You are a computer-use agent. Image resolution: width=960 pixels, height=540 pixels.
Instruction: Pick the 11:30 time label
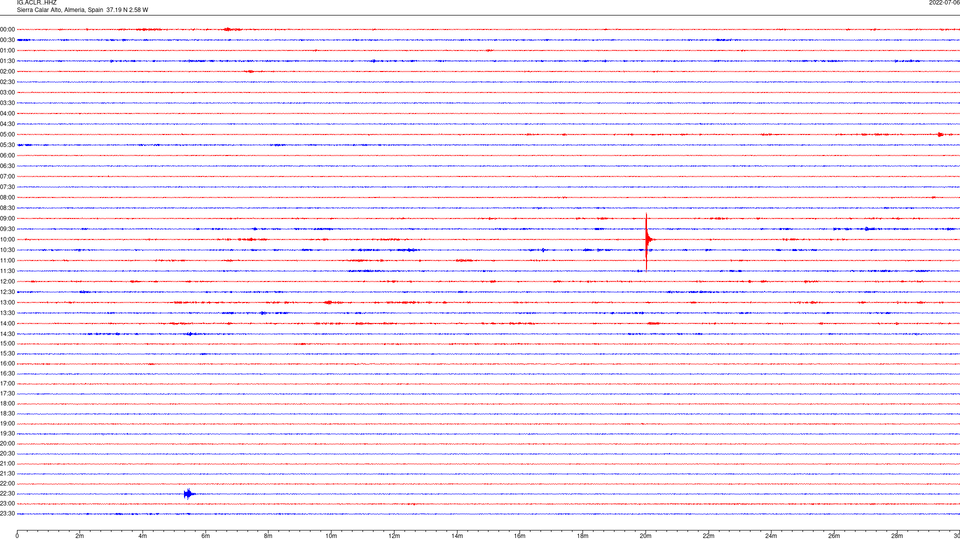(x=7, y=271)
